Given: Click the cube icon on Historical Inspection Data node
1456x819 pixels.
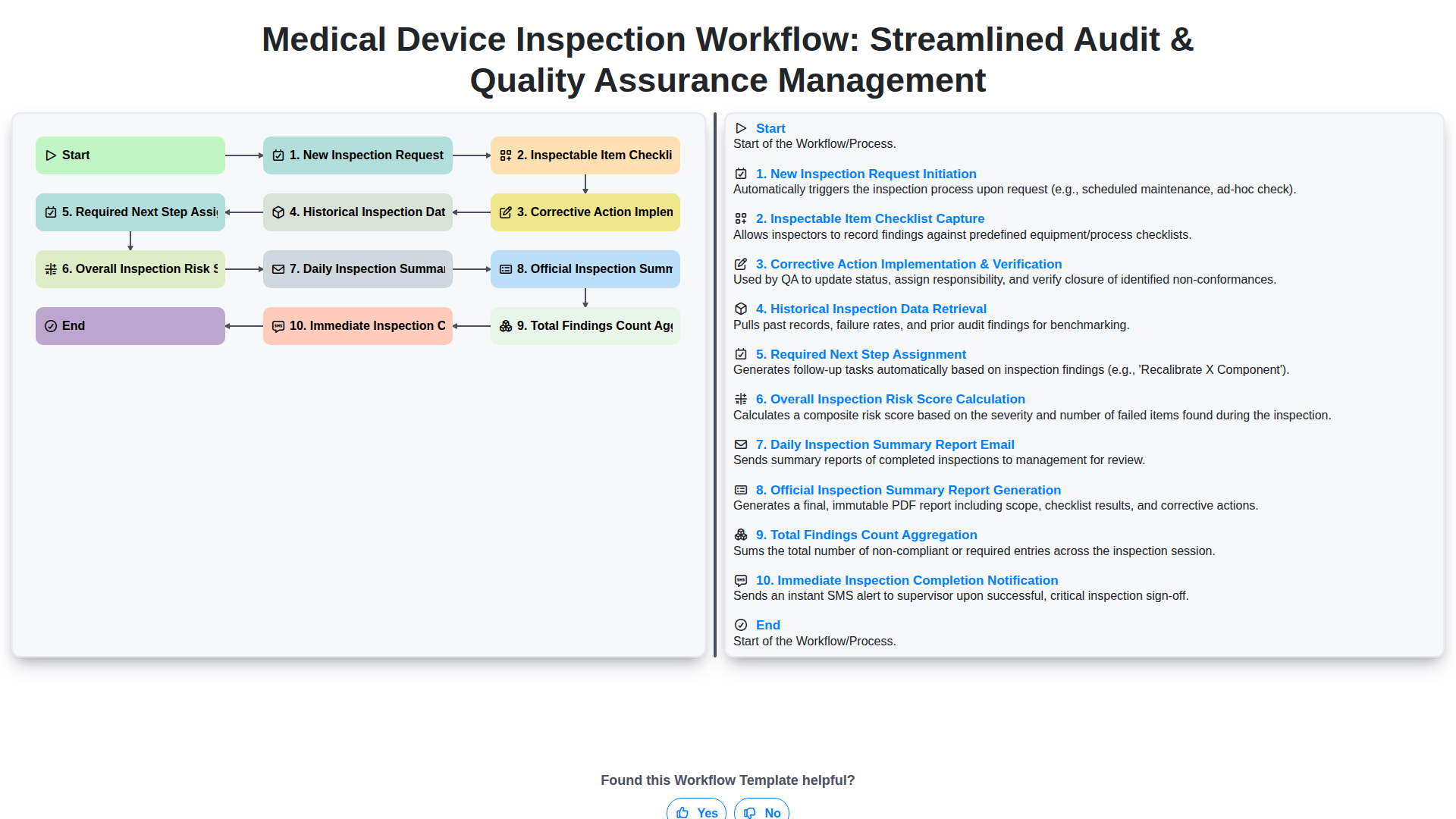Looking at the screenshot, I should 278,212.
